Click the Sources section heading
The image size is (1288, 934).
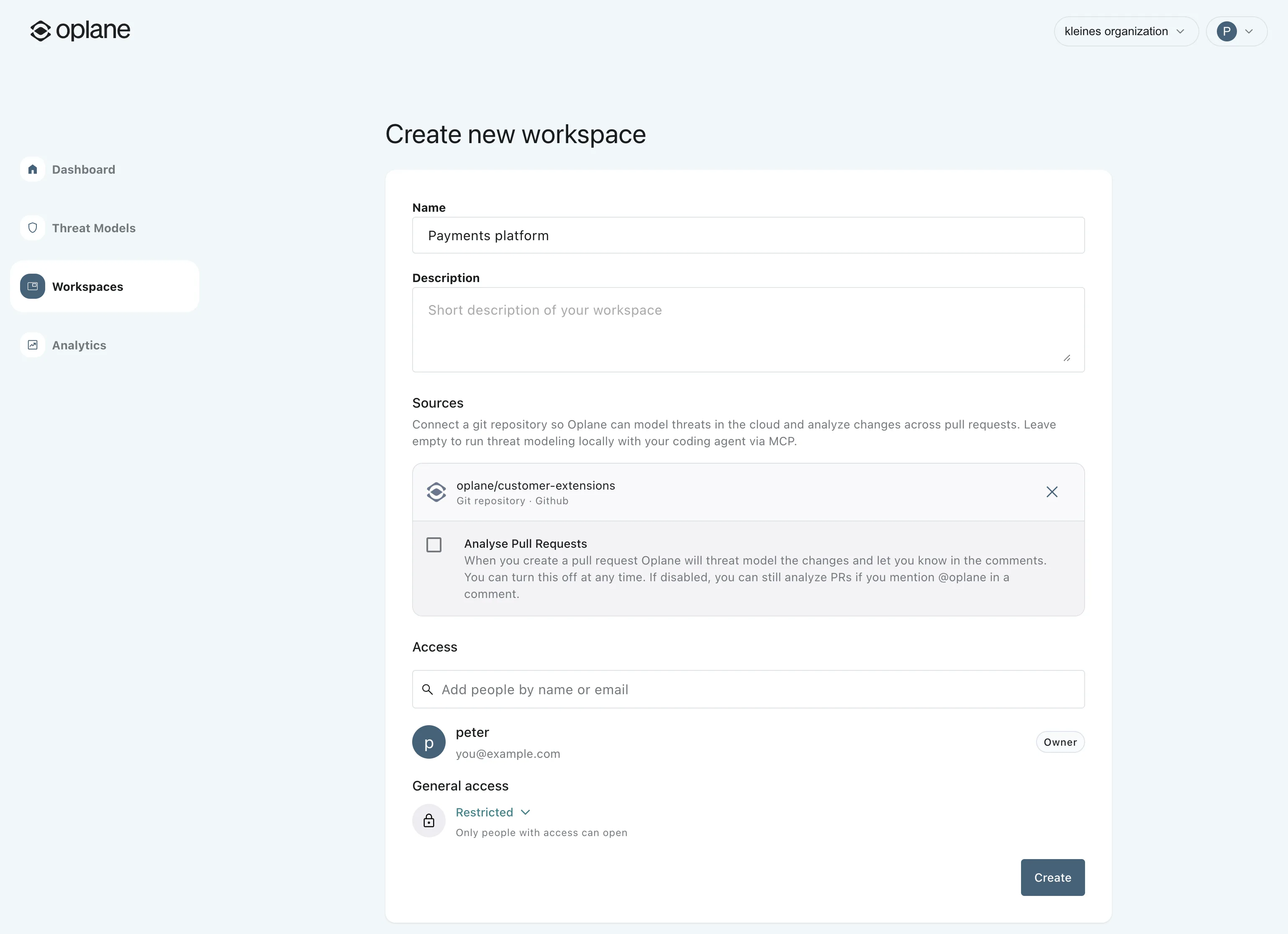click(x=438, y=403)
